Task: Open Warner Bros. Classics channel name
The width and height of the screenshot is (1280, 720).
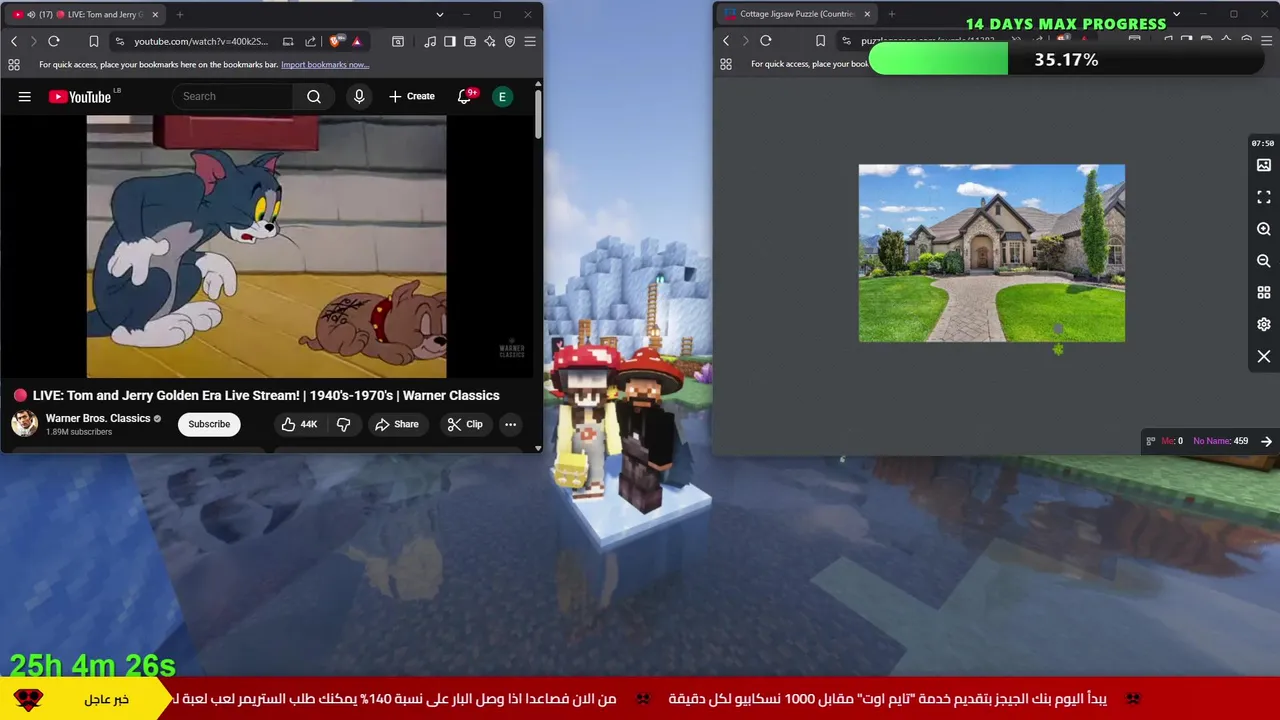Action: pos(98,418)
